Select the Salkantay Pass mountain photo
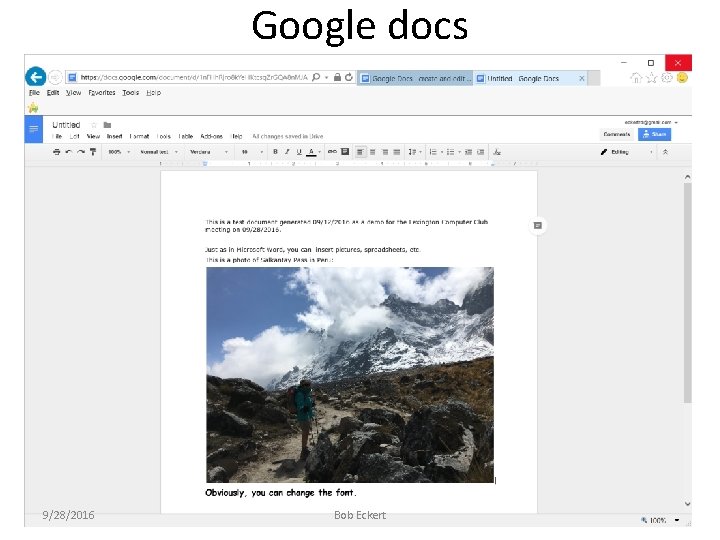720x540 pixels. 350,375
